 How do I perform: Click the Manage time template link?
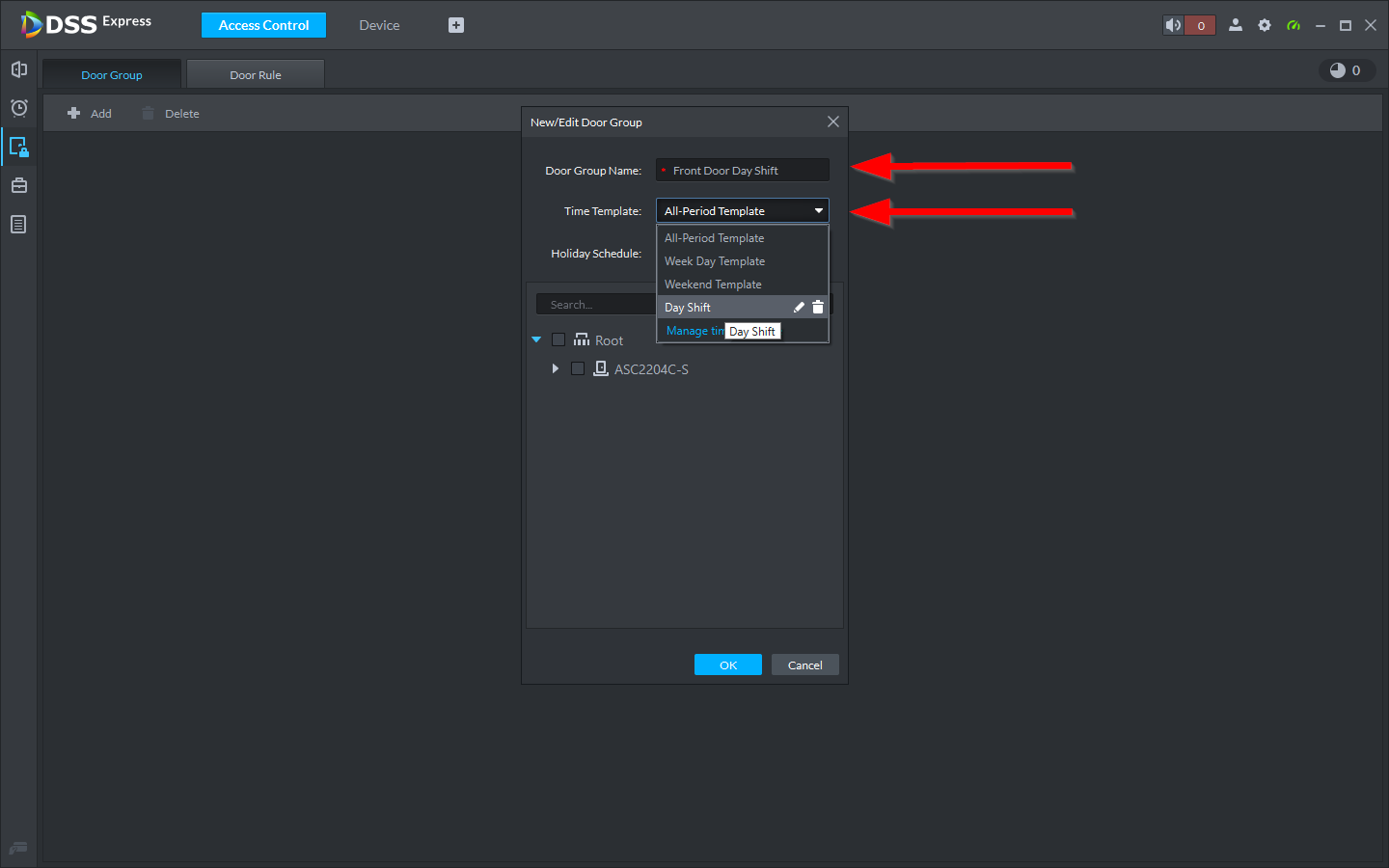[x=694, y=331]
